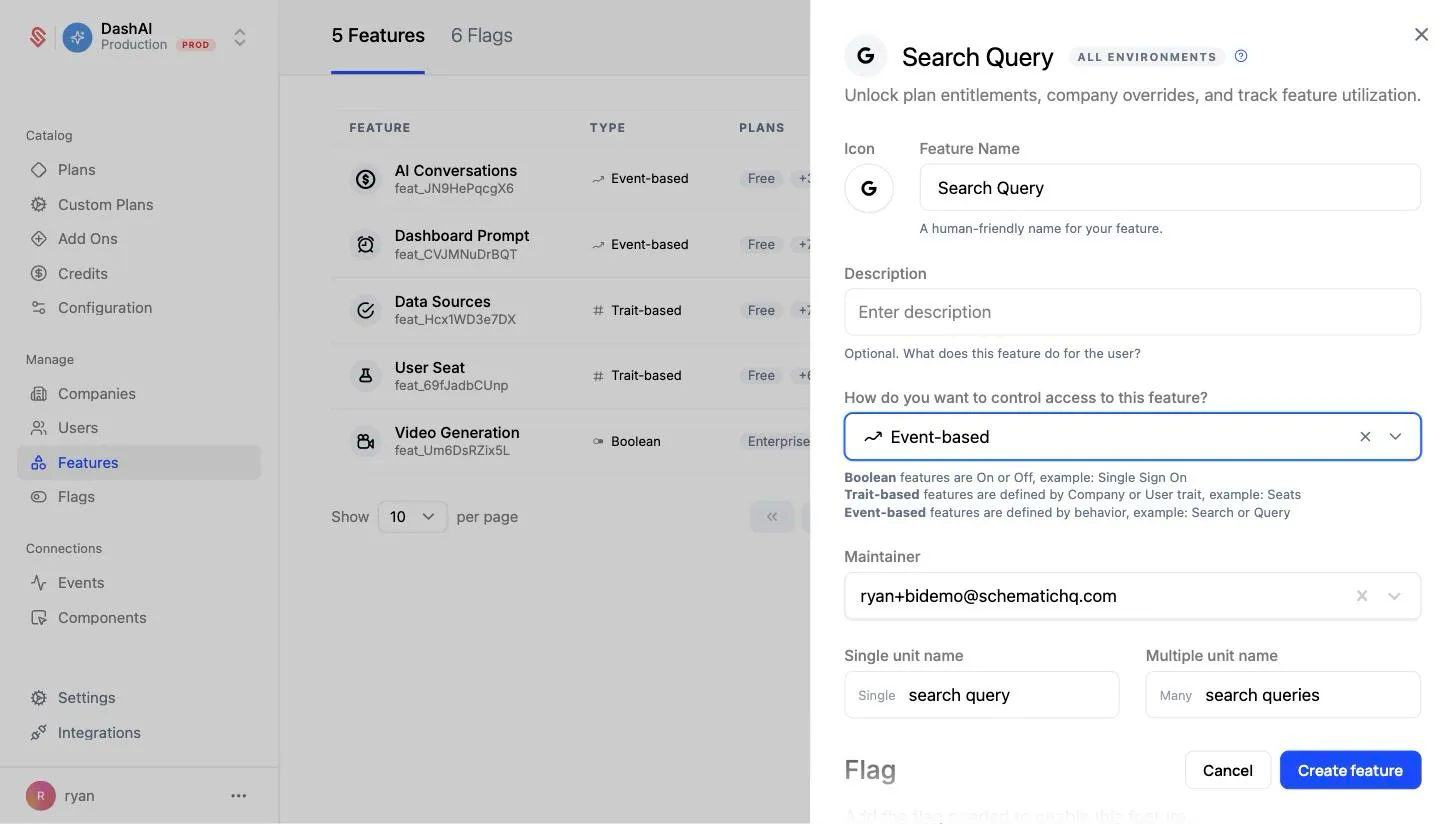This screenshot has height=824, width=1456.
Task: Click the Free plan badge for AI Conversations
Action: click(761, 179)
